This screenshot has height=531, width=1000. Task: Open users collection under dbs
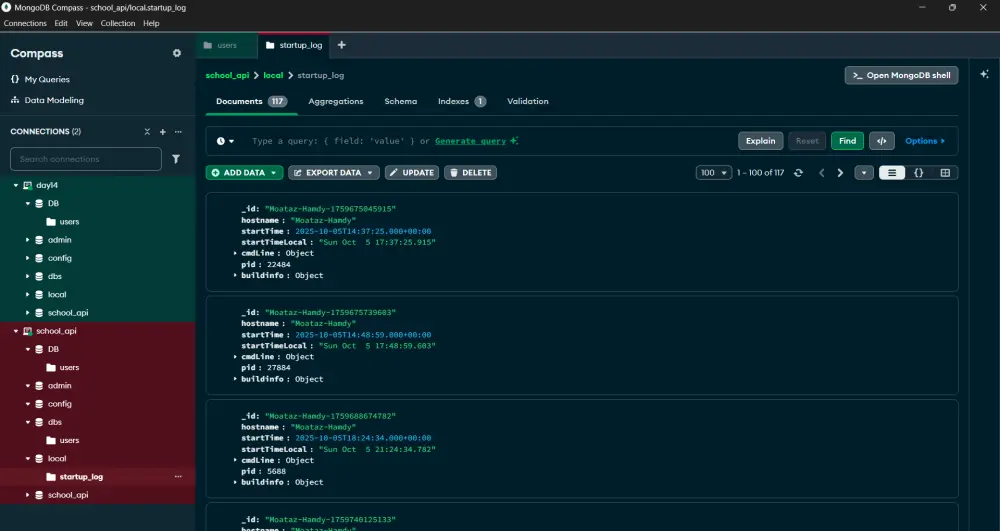69,440
